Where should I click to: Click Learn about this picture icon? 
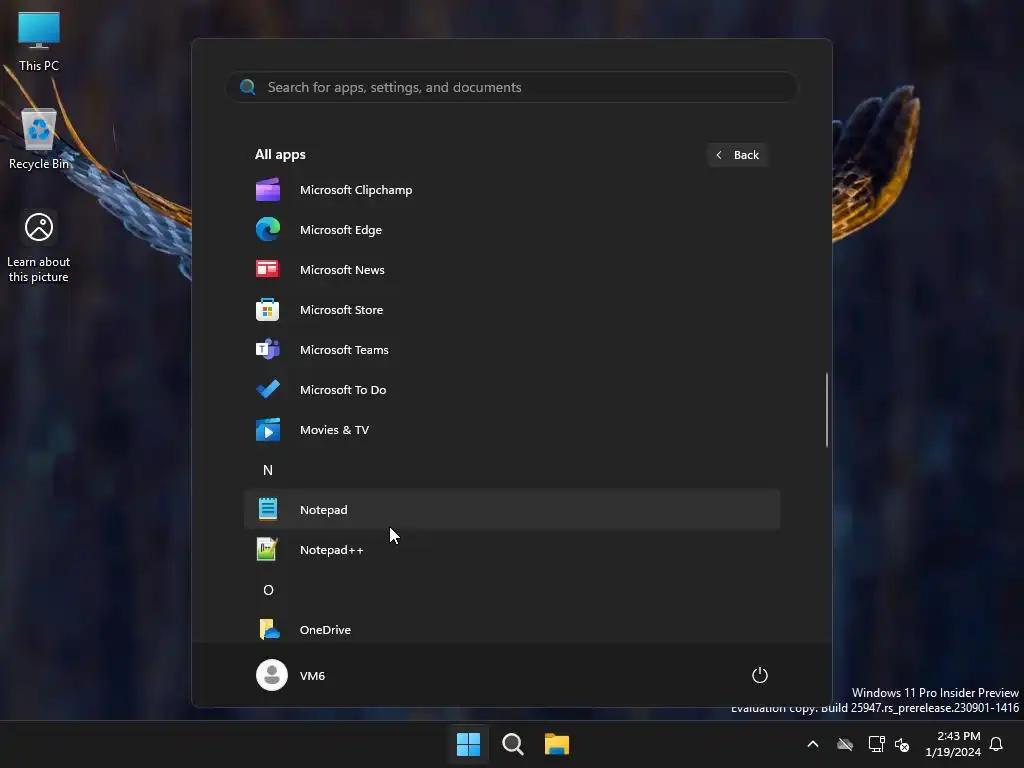pos(39,247)
